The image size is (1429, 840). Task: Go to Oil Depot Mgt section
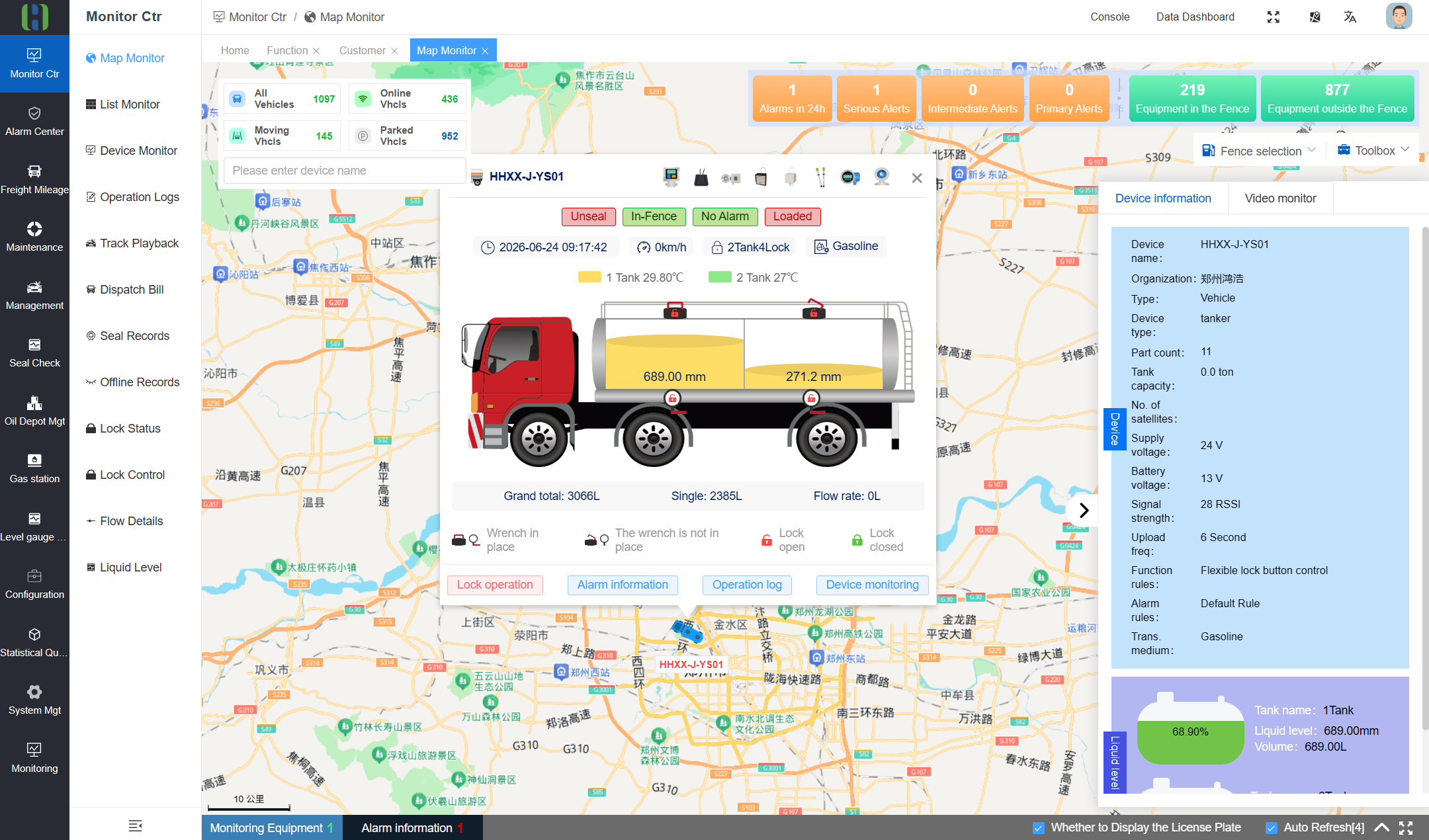34,411
